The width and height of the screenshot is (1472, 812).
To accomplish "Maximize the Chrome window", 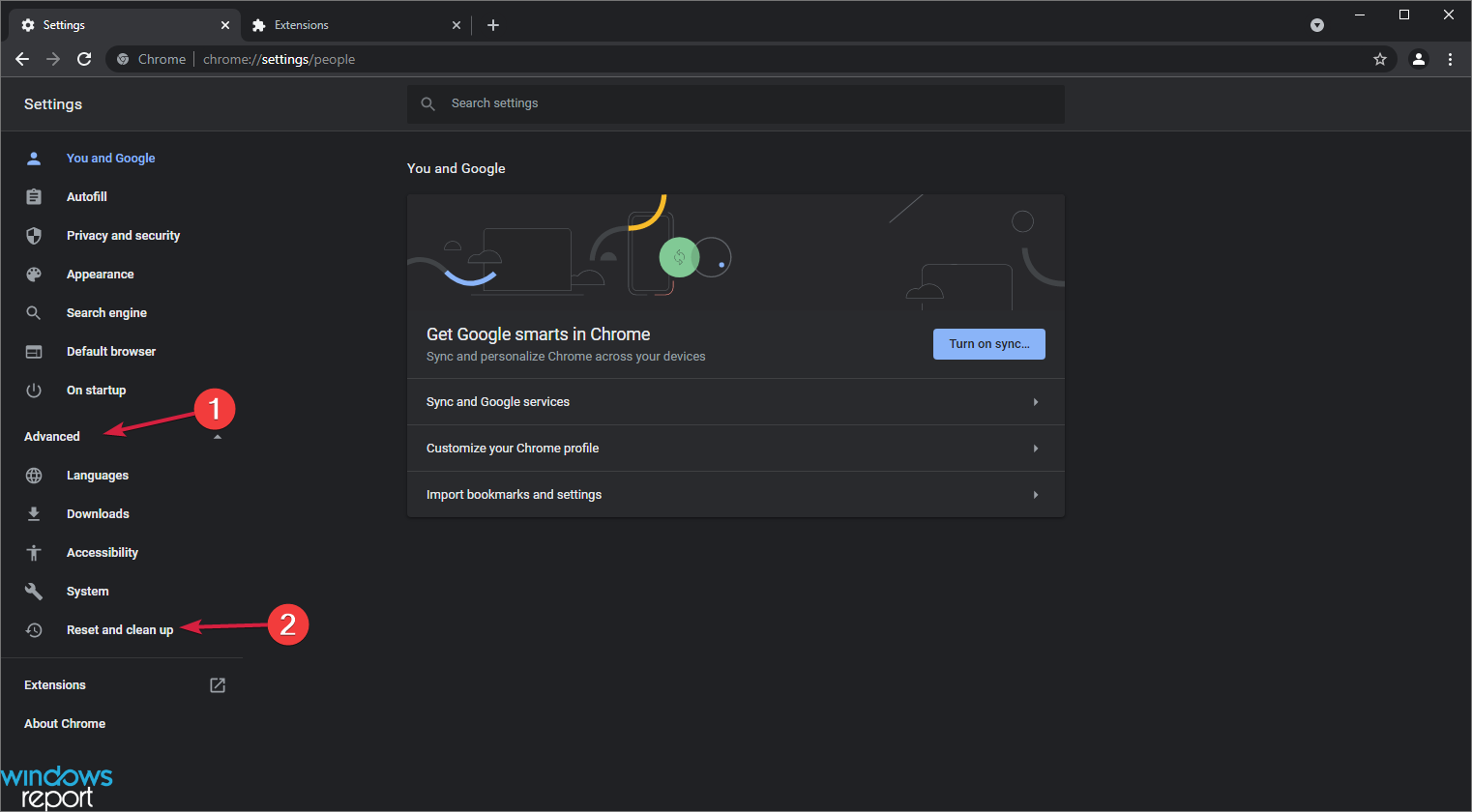I will (x=1404, y=14).
